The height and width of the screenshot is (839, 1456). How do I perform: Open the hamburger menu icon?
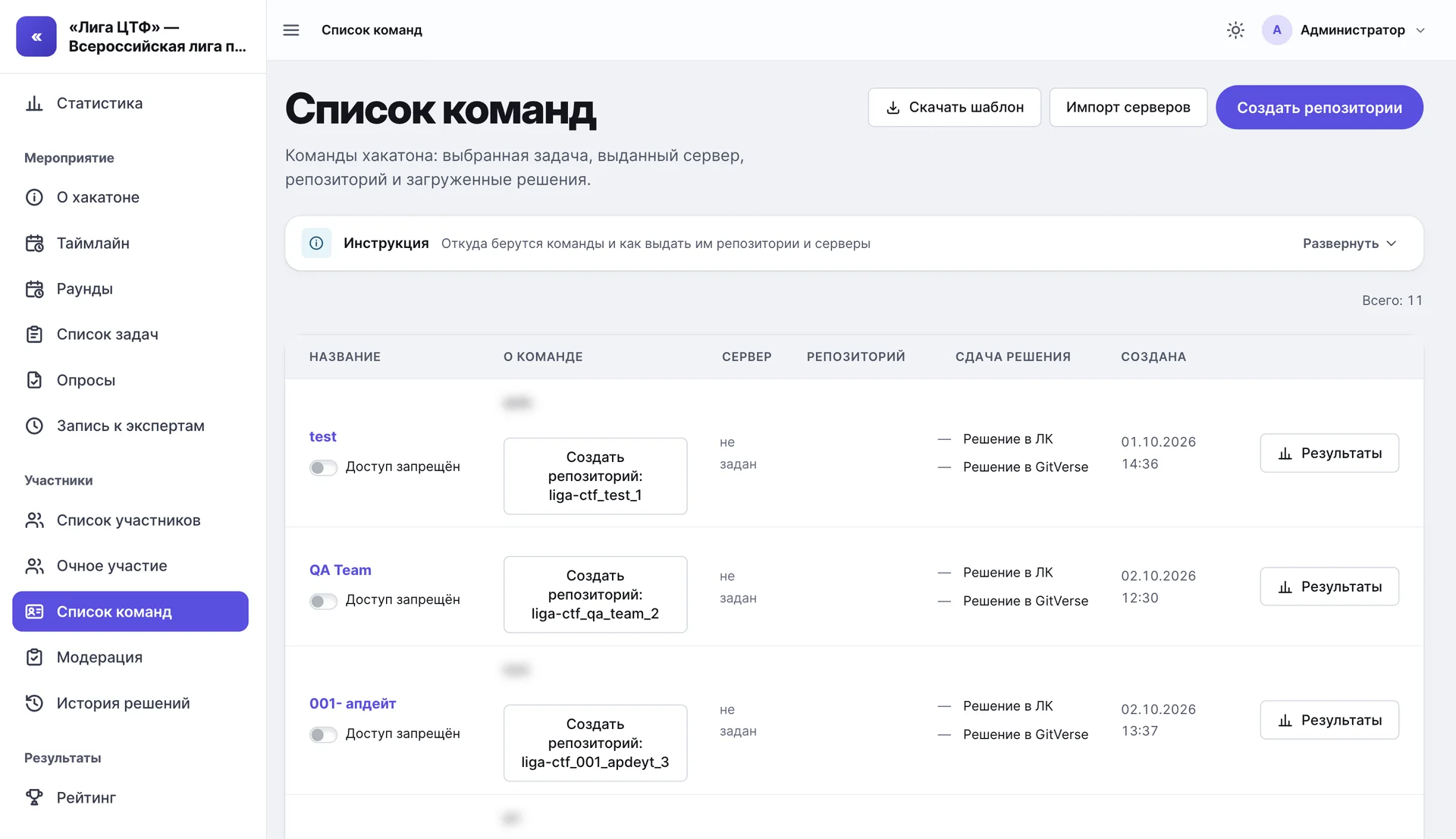click(291, 30)
